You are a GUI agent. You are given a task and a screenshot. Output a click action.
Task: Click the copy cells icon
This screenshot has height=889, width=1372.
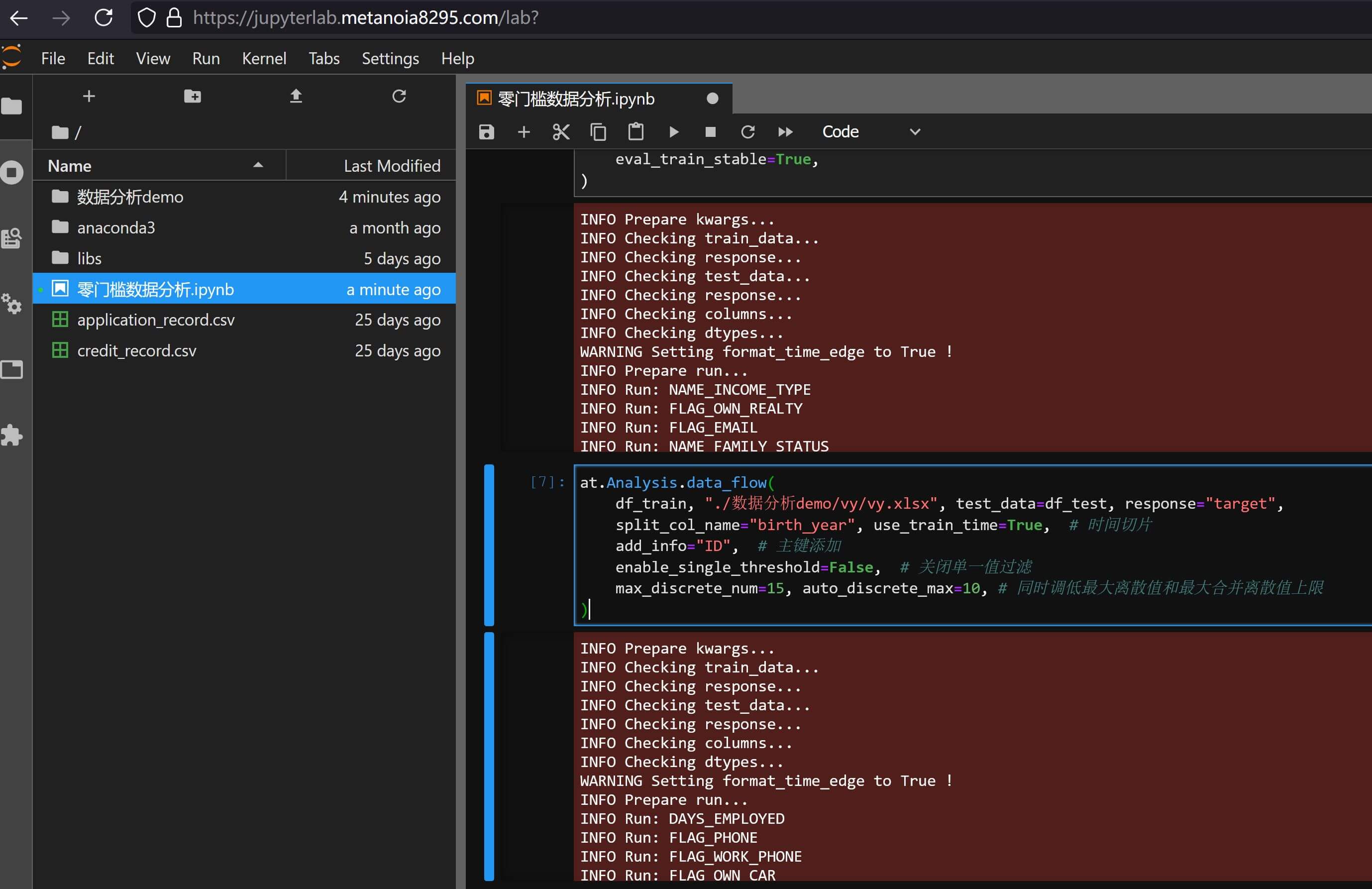598,132
